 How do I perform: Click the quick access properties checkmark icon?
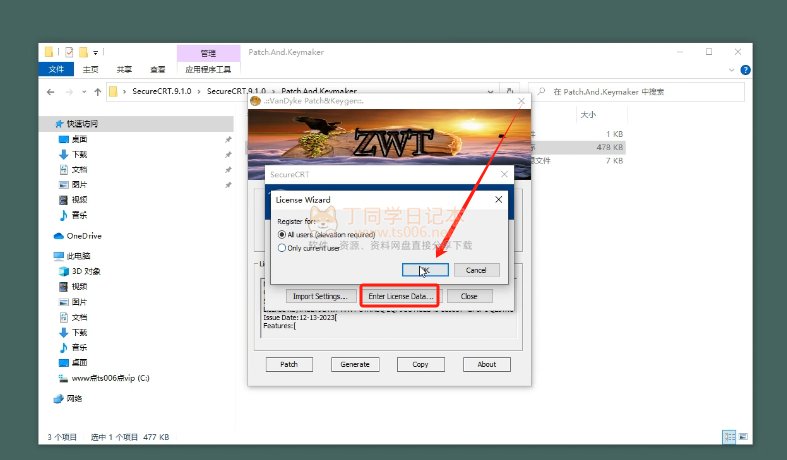pyautogui.click(x=69, y=52)
